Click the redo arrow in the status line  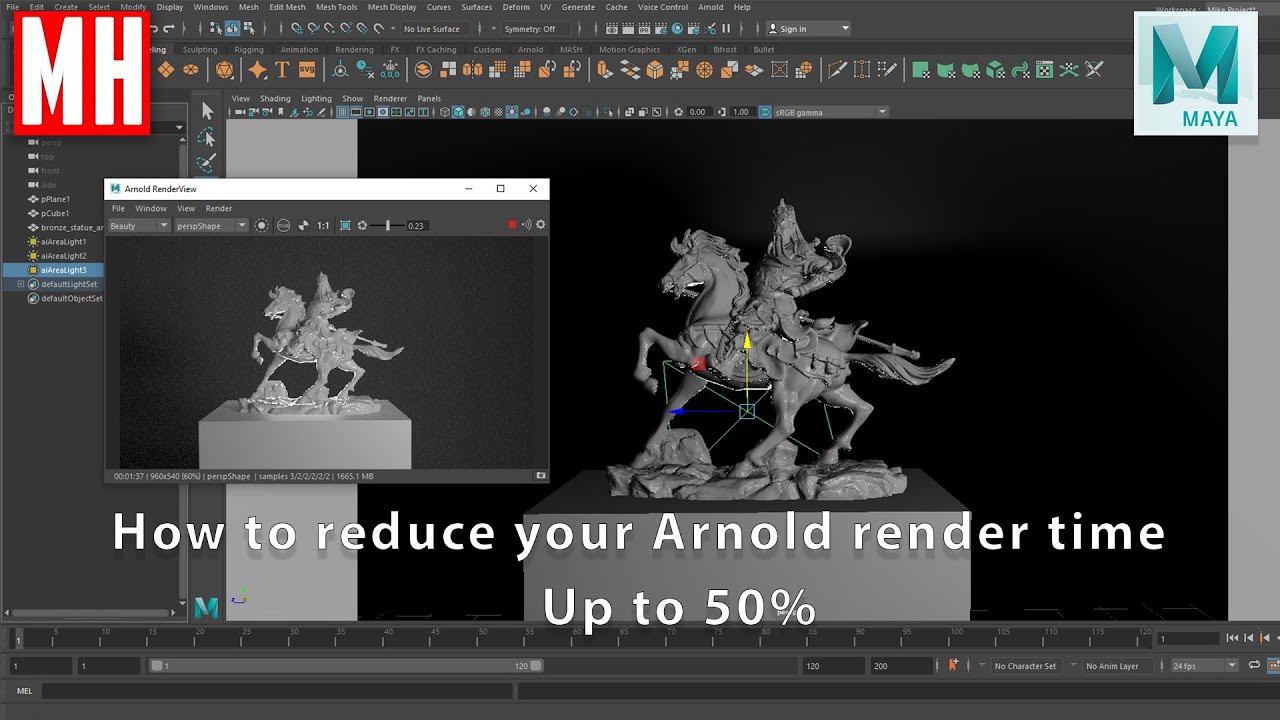(x=169, y=29)
